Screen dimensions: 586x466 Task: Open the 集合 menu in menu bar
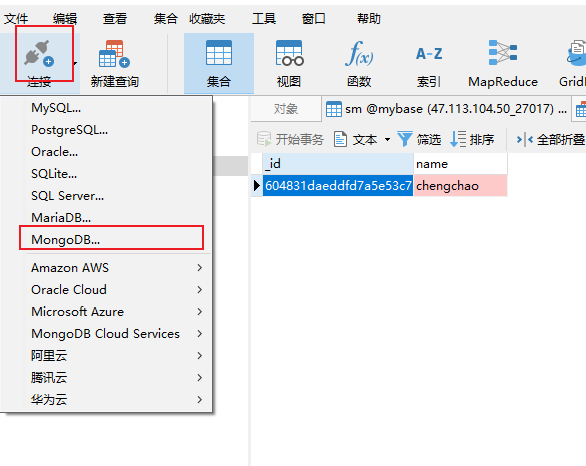(165, 18)
